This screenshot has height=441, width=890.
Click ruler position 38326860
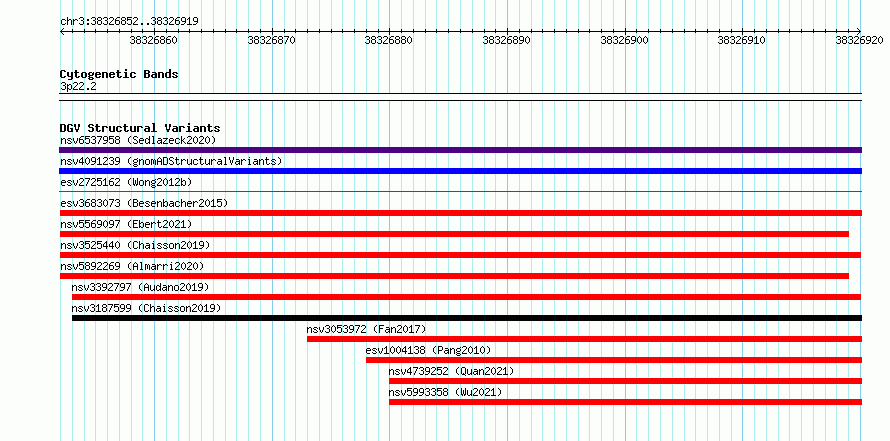(x=153, y=40)
